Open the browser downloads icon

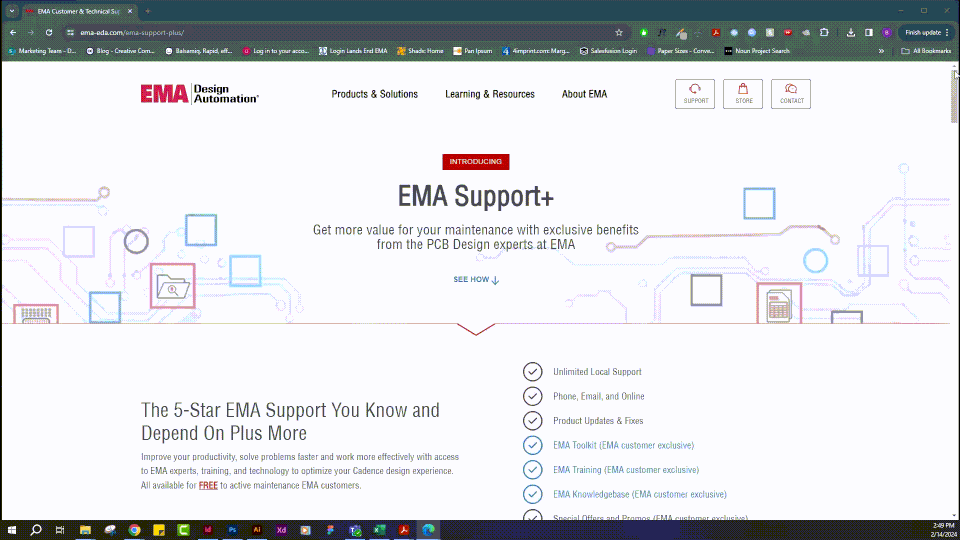(850, 32)
